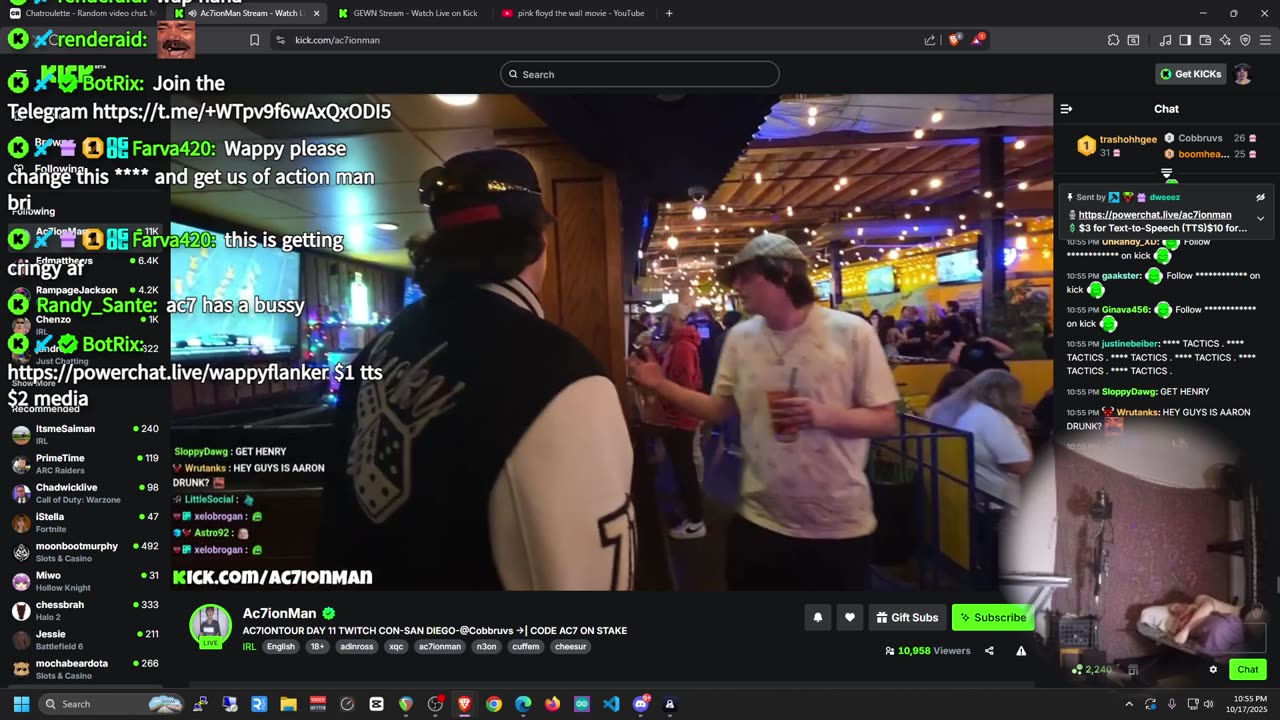Screen dimensions: 1280x720
Task: Click the cheesur tag
Action: click(x=570, y=647)
